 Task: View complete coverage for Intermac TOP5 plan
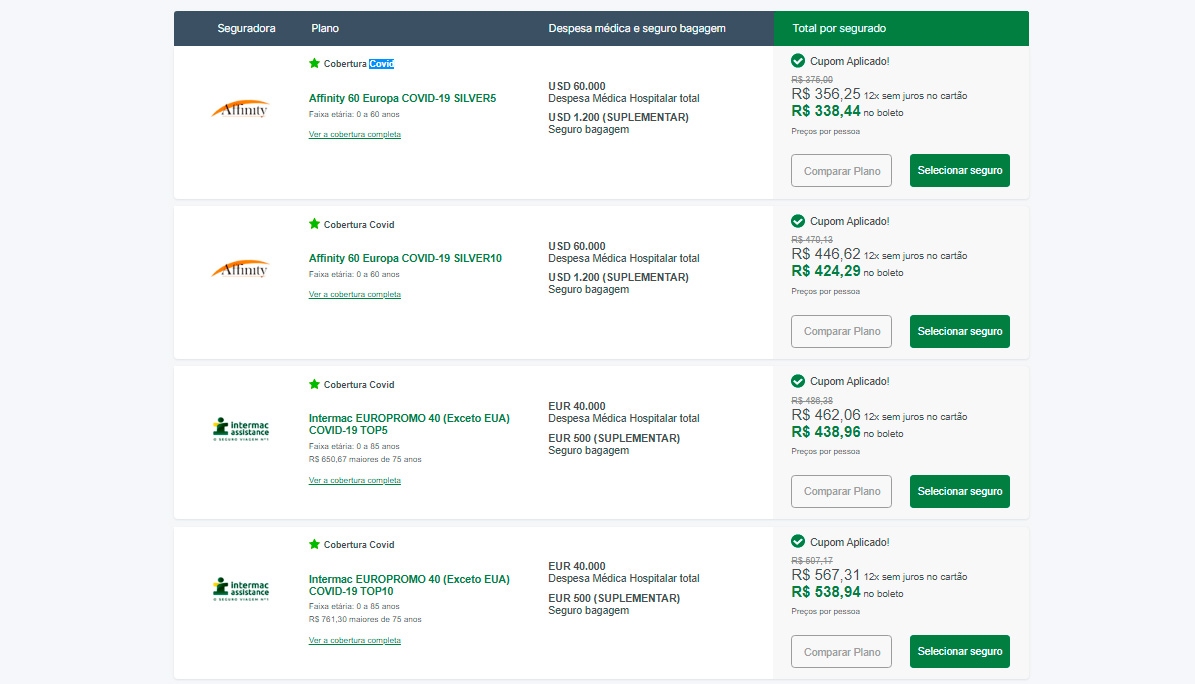(x=354, y=480)
